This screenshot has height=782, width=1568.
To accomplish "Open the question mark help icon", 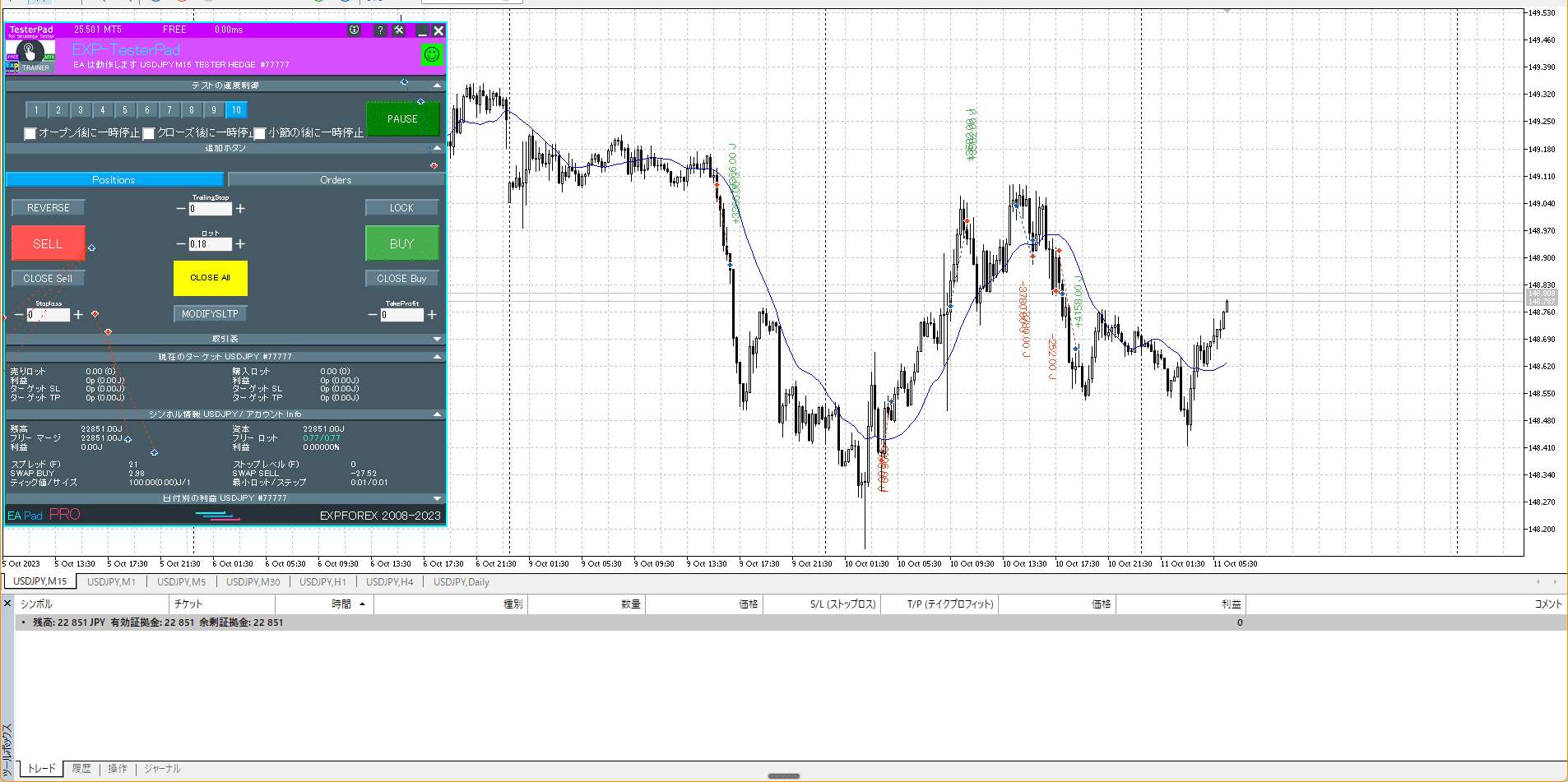I will pyautogui.click(x=379, y=30).
